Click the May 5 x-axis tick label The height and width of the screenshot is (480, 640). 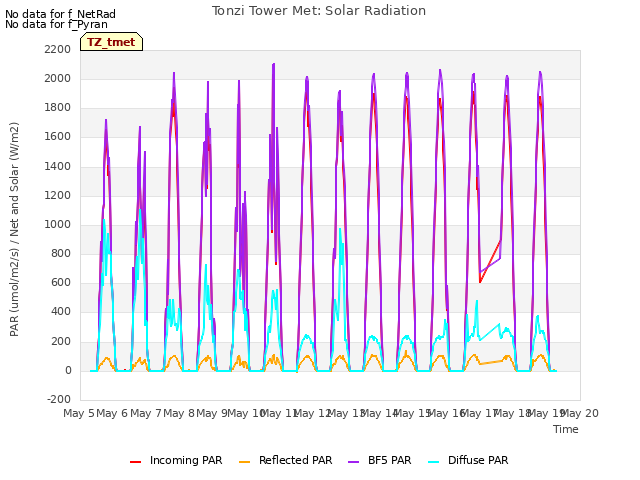(79, 413)
